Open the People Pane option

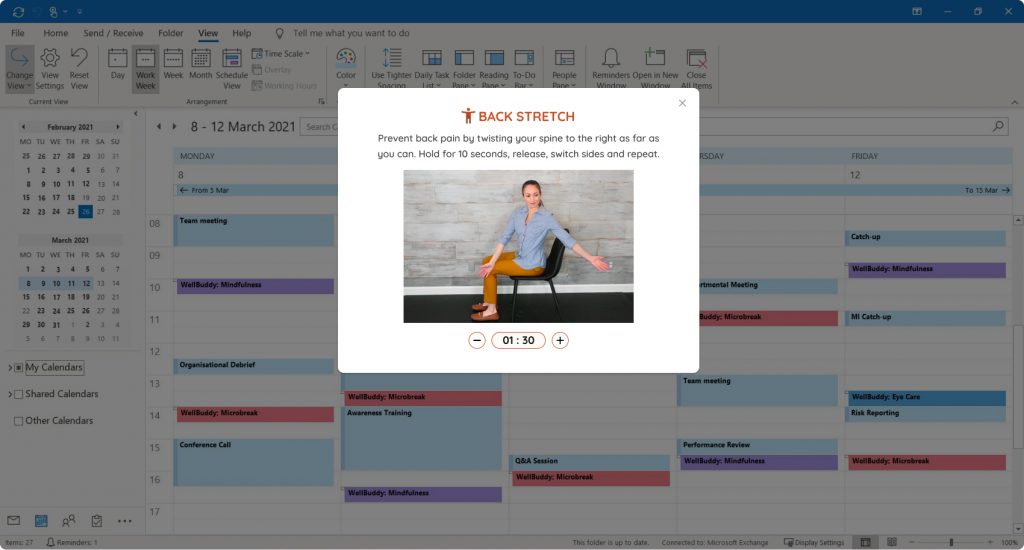coord(564,69)
